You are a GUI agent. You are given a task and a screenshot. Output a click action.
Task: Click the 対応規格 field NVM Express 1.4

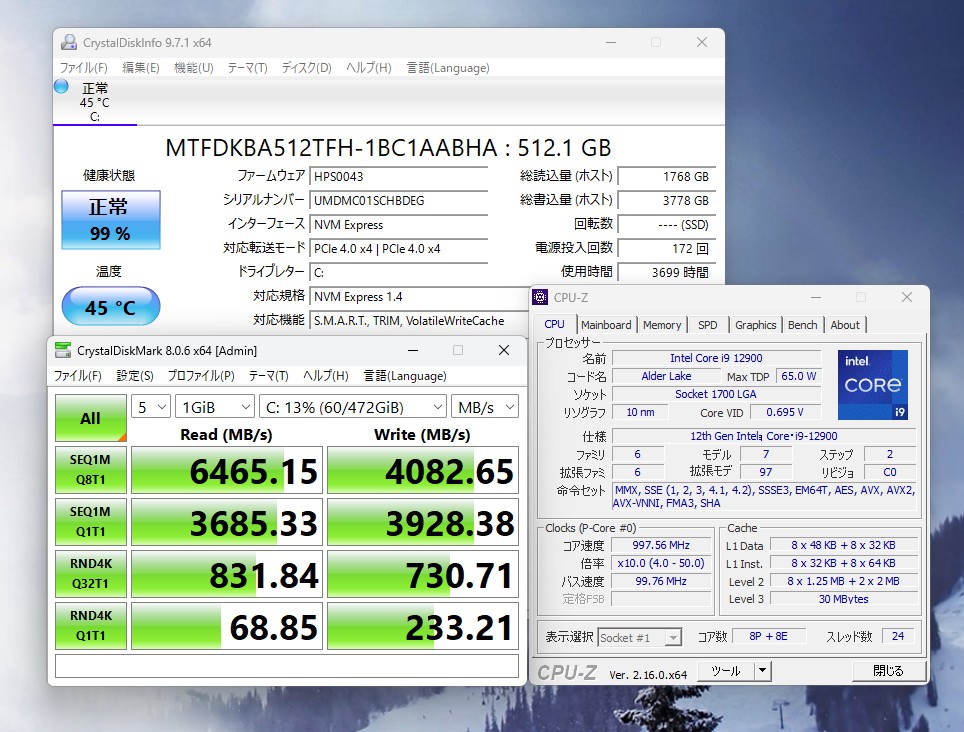pyautogui.click(x=420, y=297)
